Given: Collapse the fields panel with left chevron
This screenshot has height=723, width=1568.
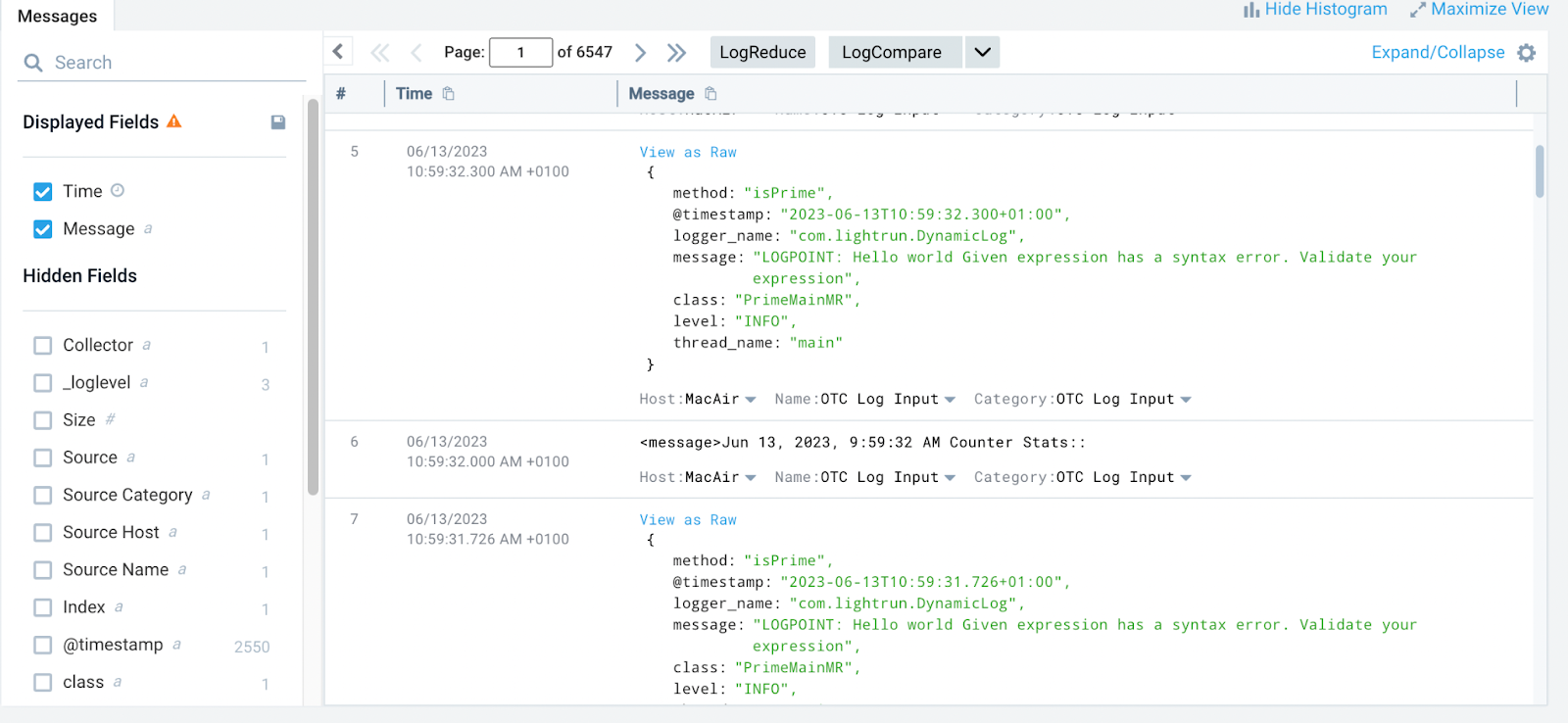Looking at the screenshot, I should (338, 52).
